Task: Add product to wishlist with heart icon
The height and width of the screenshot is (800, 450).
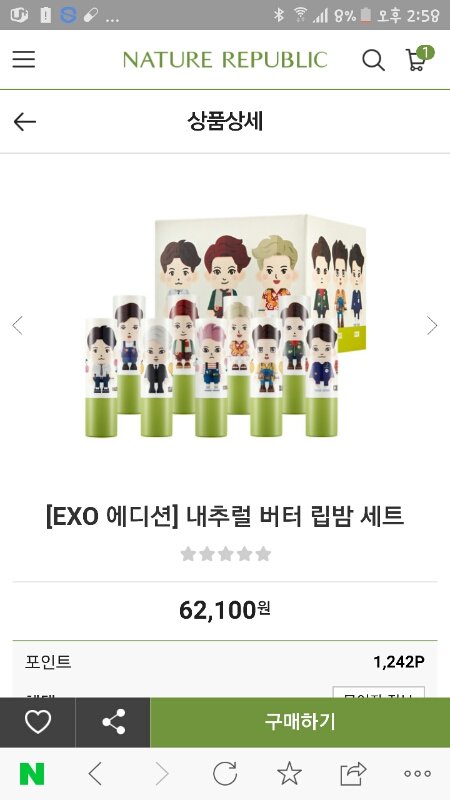Action: click(38, 722)
